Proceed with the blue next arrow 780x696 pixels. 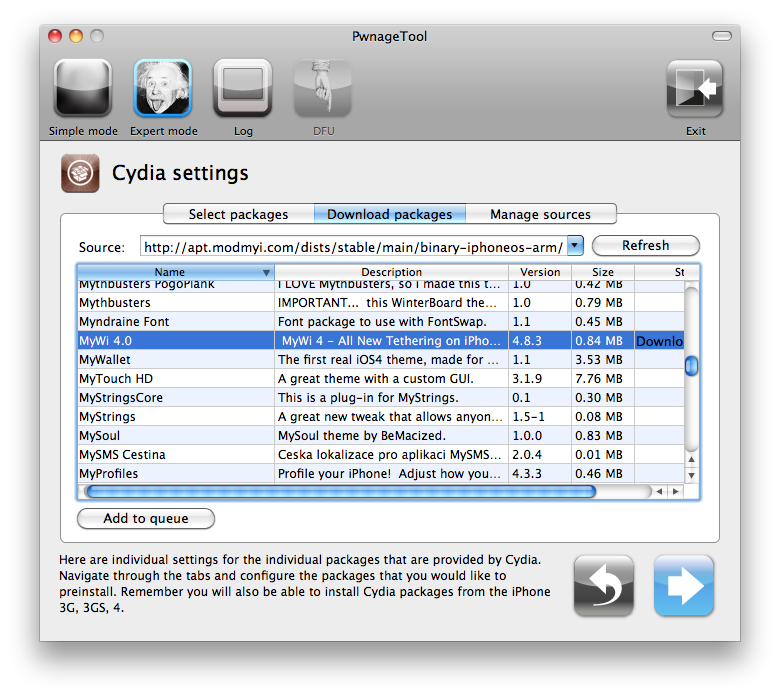coord(684,585)
